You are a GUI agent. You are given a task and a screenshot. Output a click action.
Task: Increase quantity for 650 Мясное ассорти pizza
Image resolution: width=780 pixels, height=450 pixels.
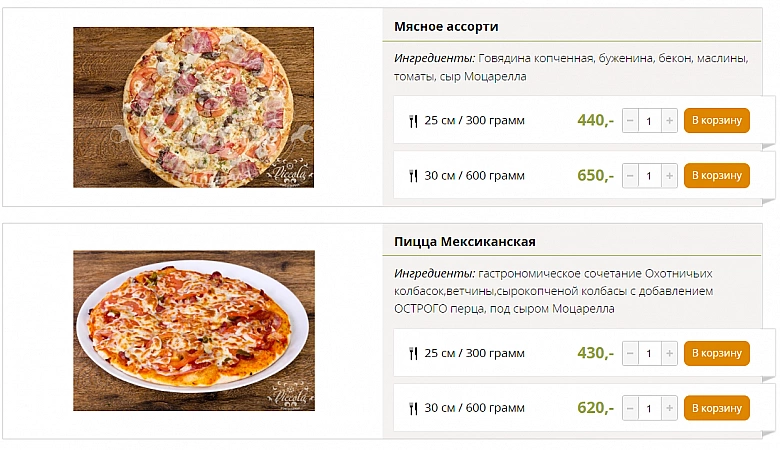[669, 176]
